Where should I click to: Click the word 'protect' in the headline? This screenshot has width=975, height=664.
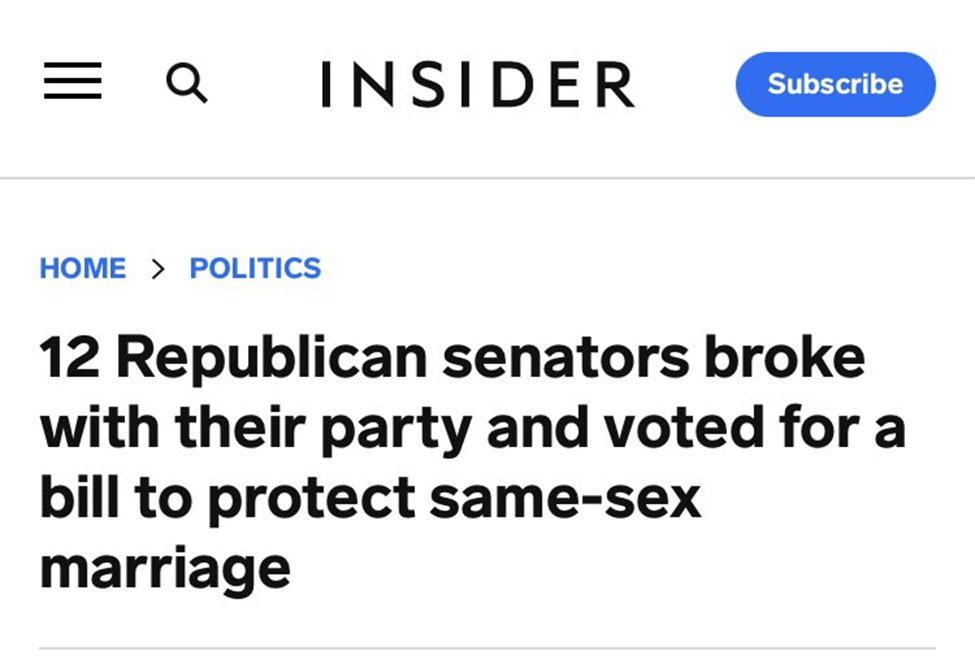point(318,499)
